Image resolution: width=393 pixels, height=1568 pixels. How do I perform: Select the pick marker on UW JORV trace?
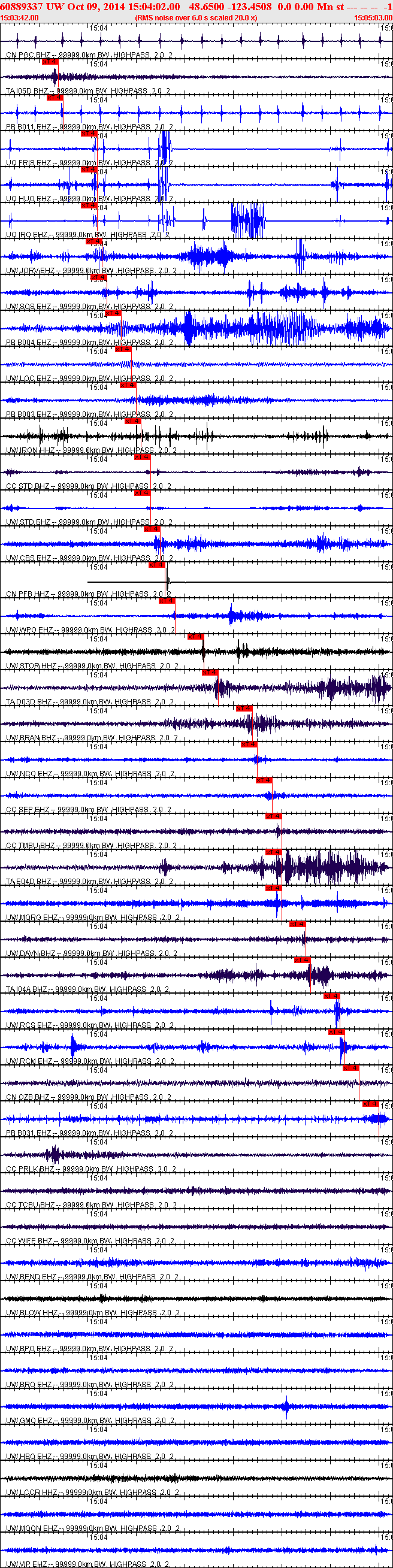(94, 241)
